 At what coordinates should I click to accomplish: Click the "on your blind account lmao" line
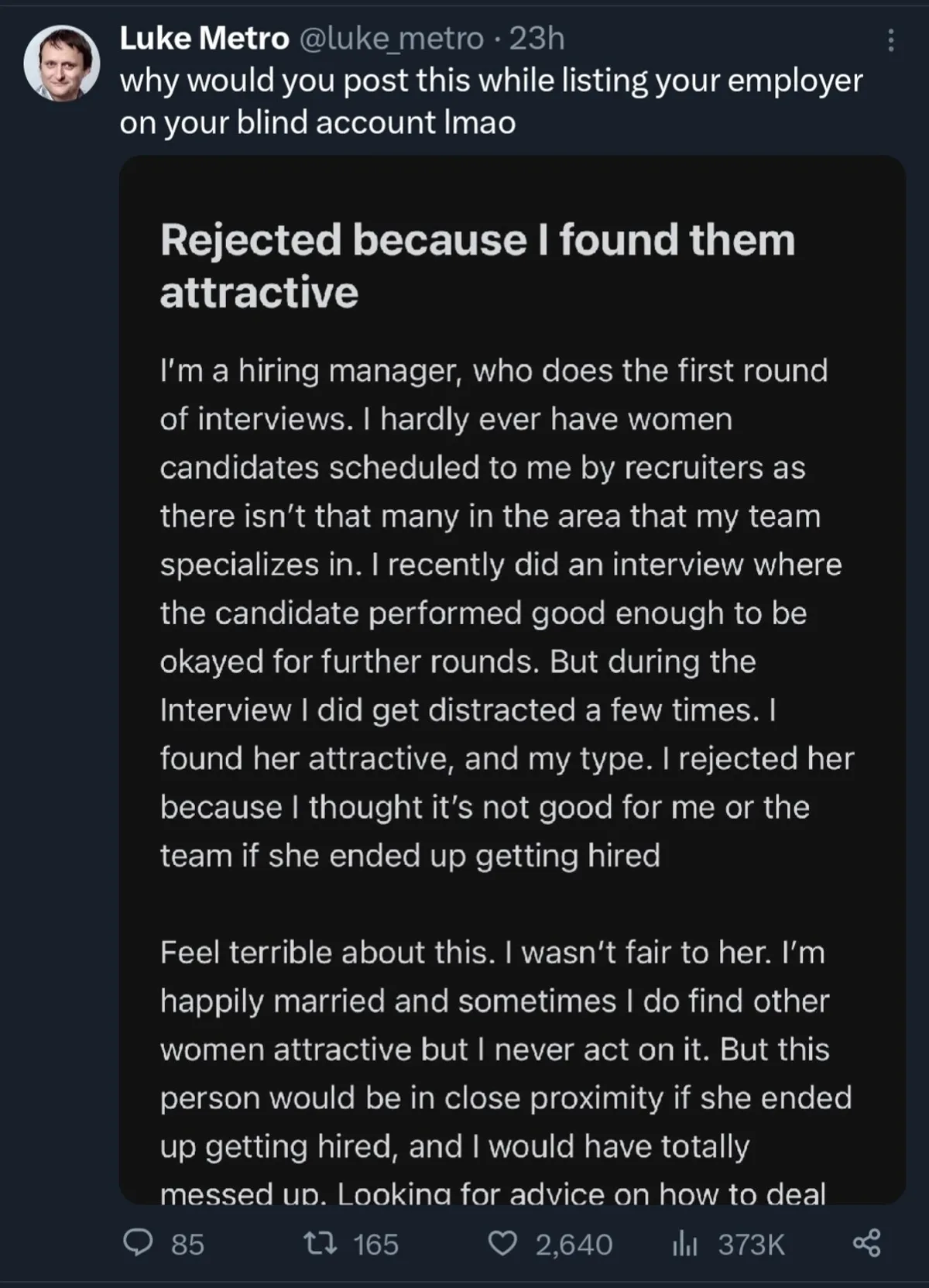click(x=317, y=123)
